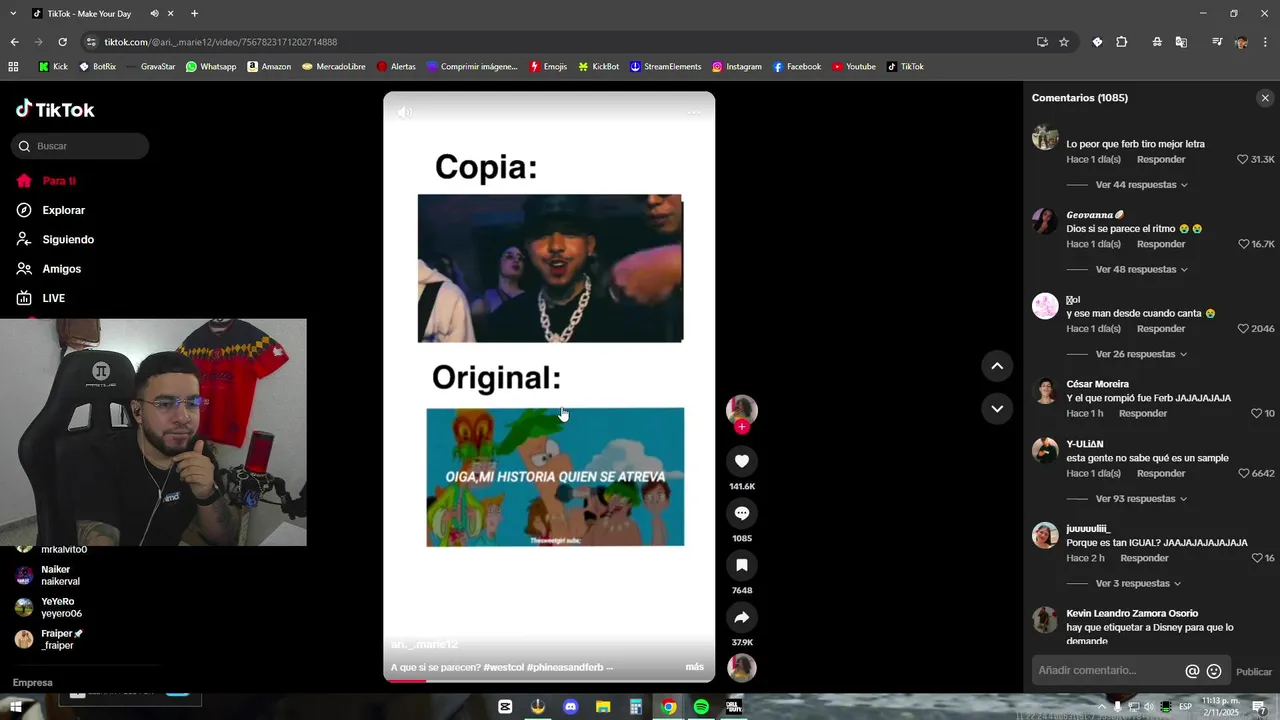Click the video progress bar
This screenshot has width=1280, height=720.
tap(549, 680)
